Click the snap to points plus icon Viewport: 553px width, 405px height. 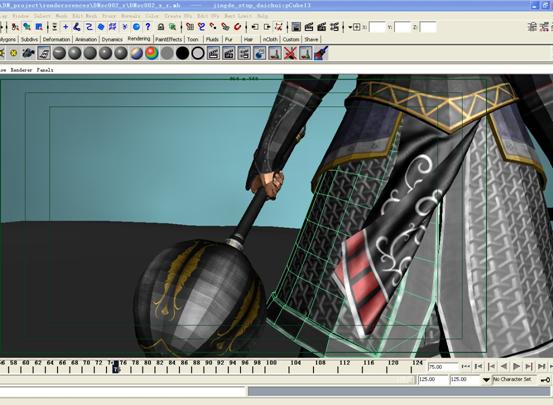[x=66, y=27]
